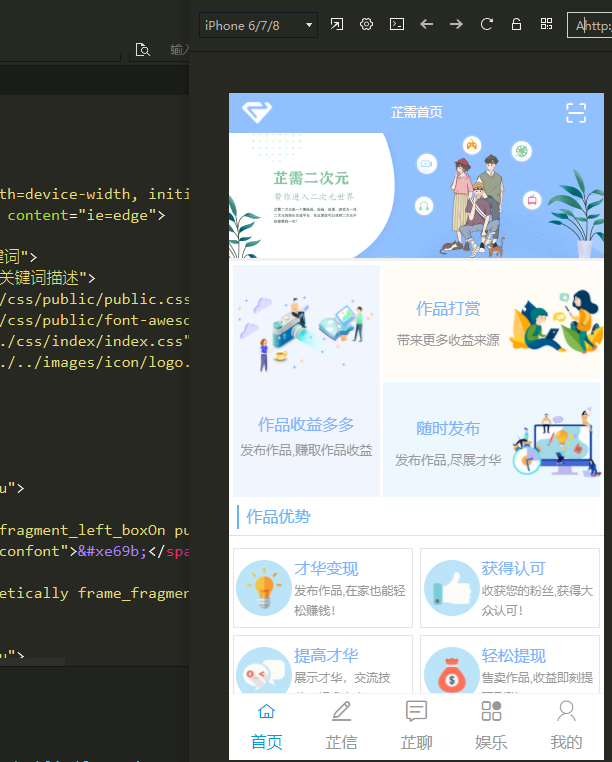Click the money bag icon for 轻松提现

click(x=452, y=672)
